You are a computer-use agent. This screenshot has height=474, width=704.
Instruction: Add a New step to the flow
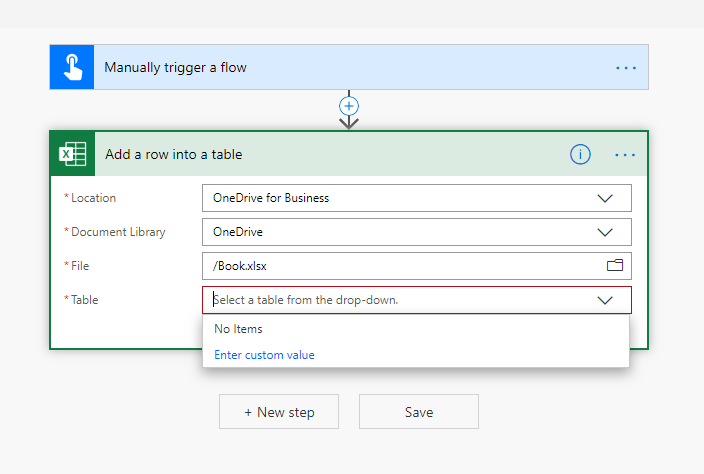[x=279, y=412]
